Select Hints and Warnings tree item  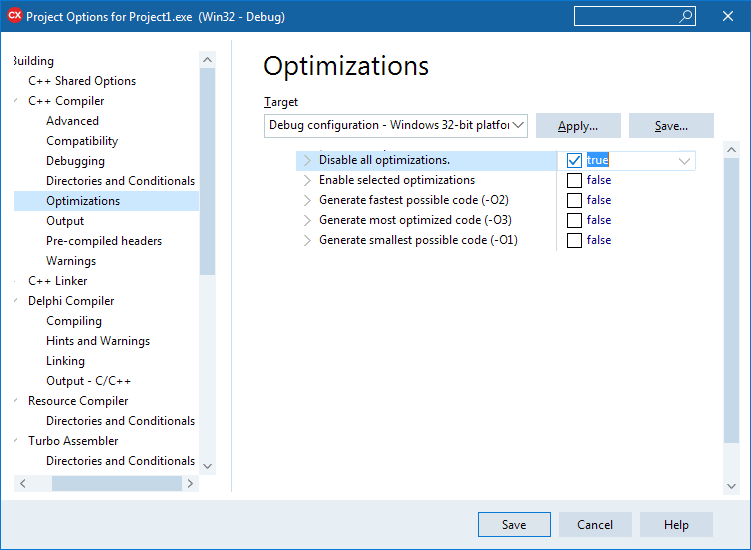point(98,341)
